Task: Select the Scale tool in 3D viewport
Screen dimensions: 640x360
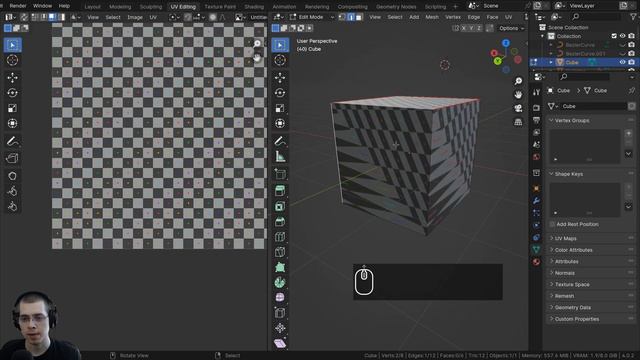Action: 280,108
